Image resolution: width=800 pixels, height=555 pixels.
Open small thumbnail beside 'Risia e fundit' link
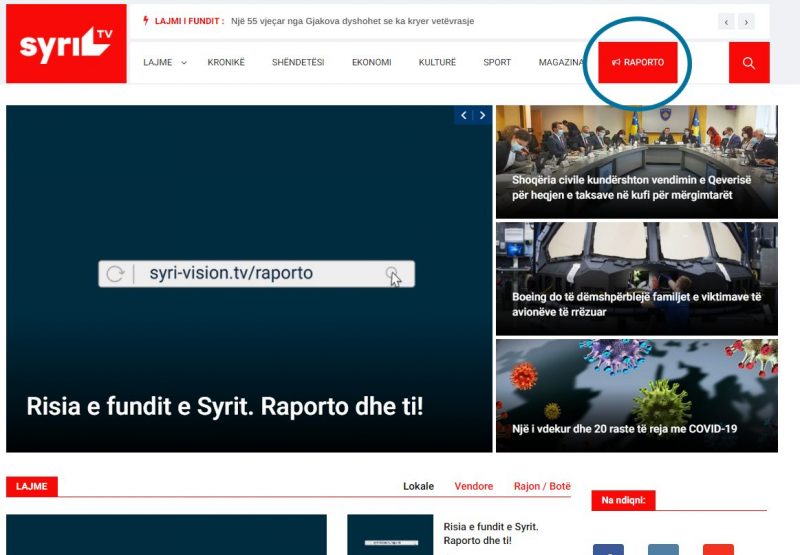pyautogui.click(x=390, y=535)
